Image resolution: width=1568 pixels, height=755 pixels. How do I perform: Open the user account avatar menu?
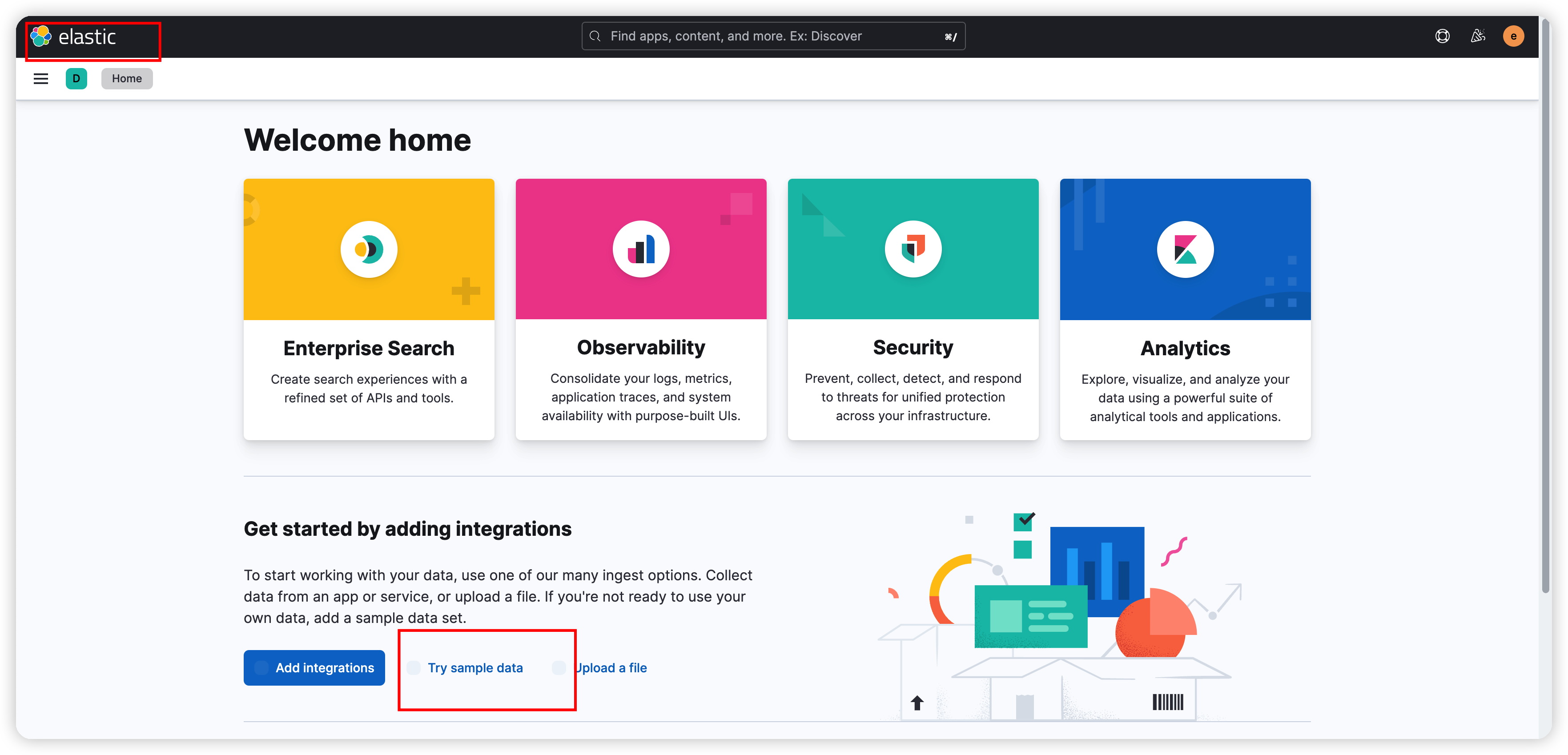pyautogui.click(x=1513, y=36)
